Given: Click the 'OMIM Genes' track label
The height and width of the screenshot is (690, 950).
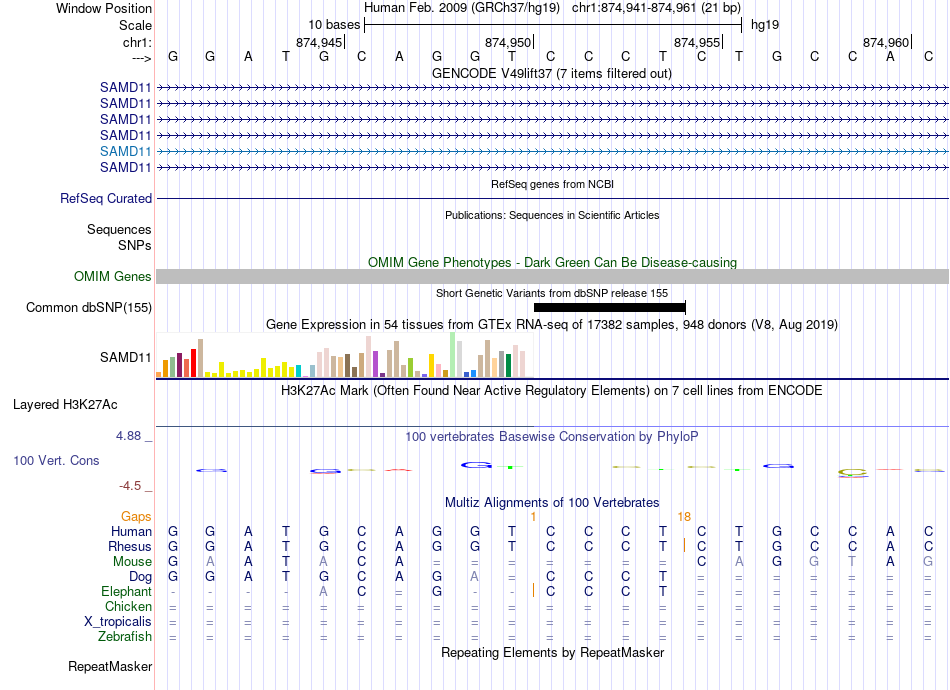Looking at the screenshot, I should click(x=112, y=276).
